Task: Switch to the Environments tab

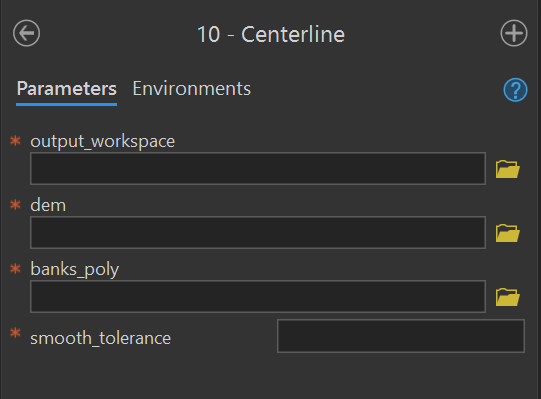Action: pos(191,89)
